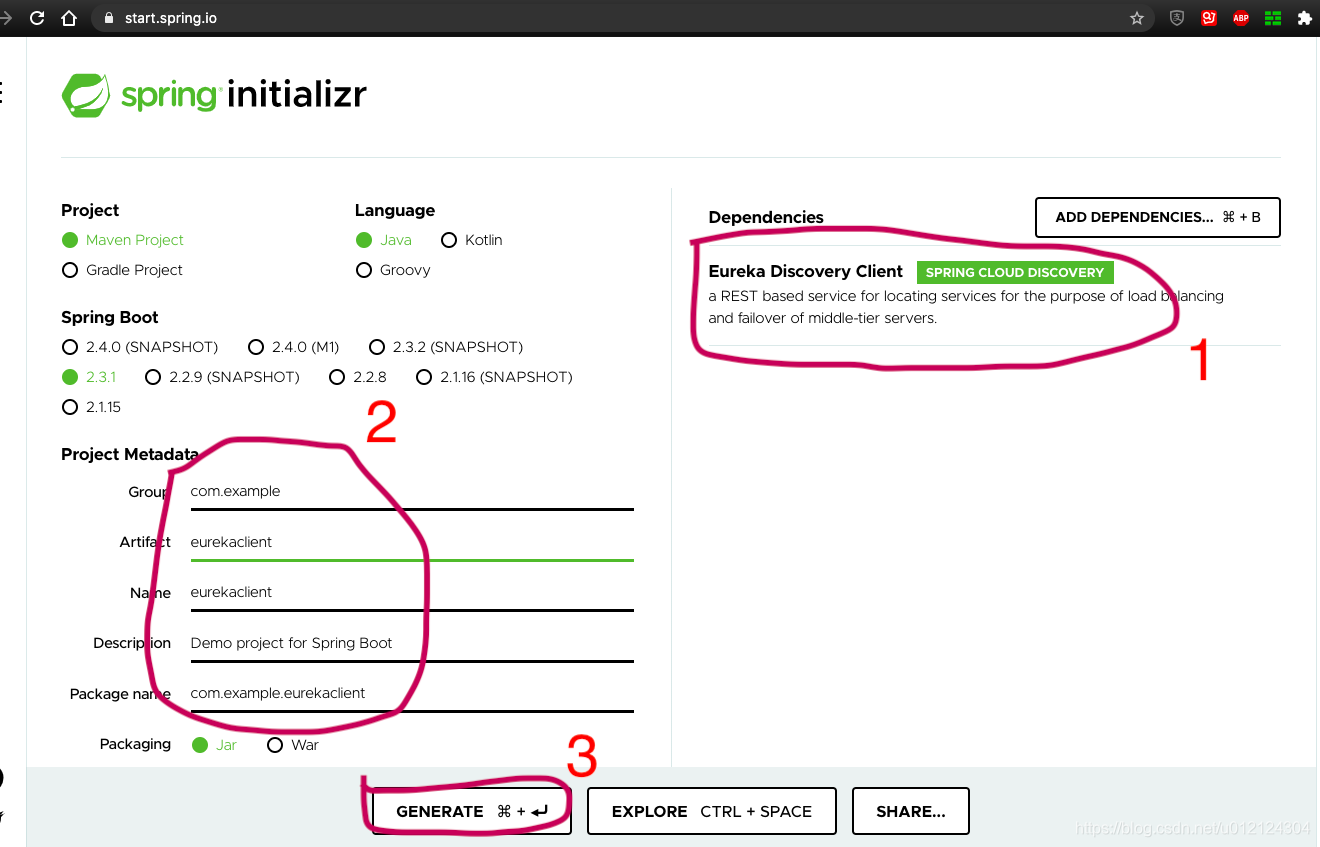Screen dimensions: 1320x847
Task: Open Add Dependencies dialog
Action: (x=1158, y=217)
